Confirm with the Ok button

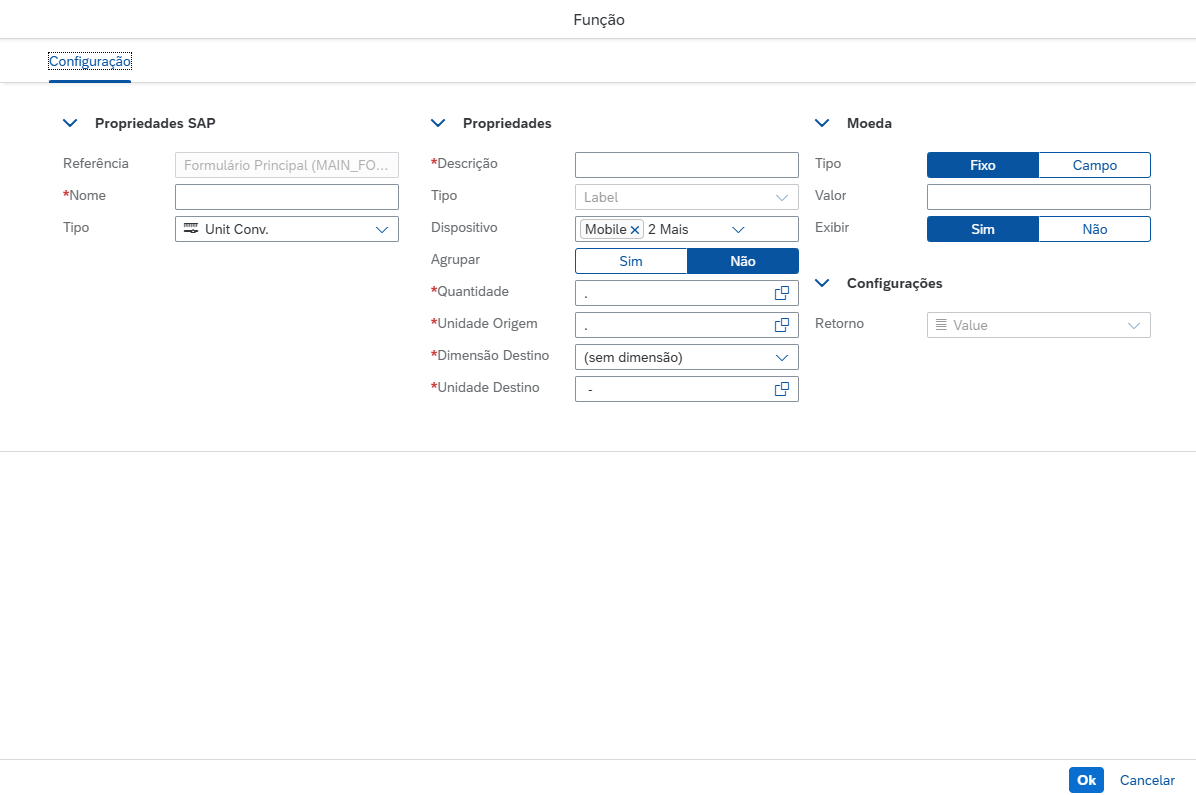1086,780
